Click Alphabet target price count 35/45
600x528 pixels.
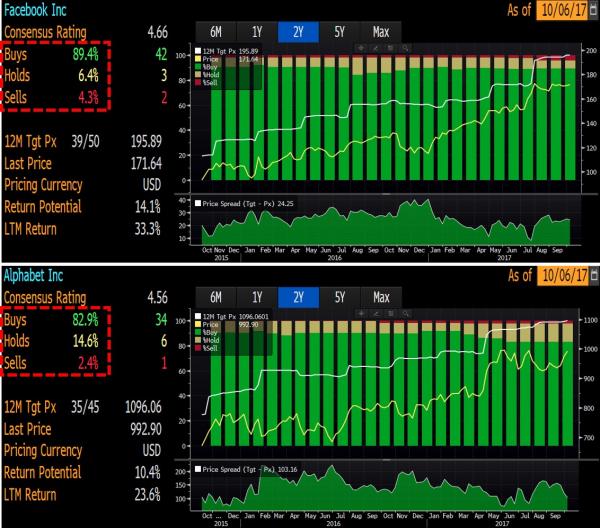click(x=85, y=407)
